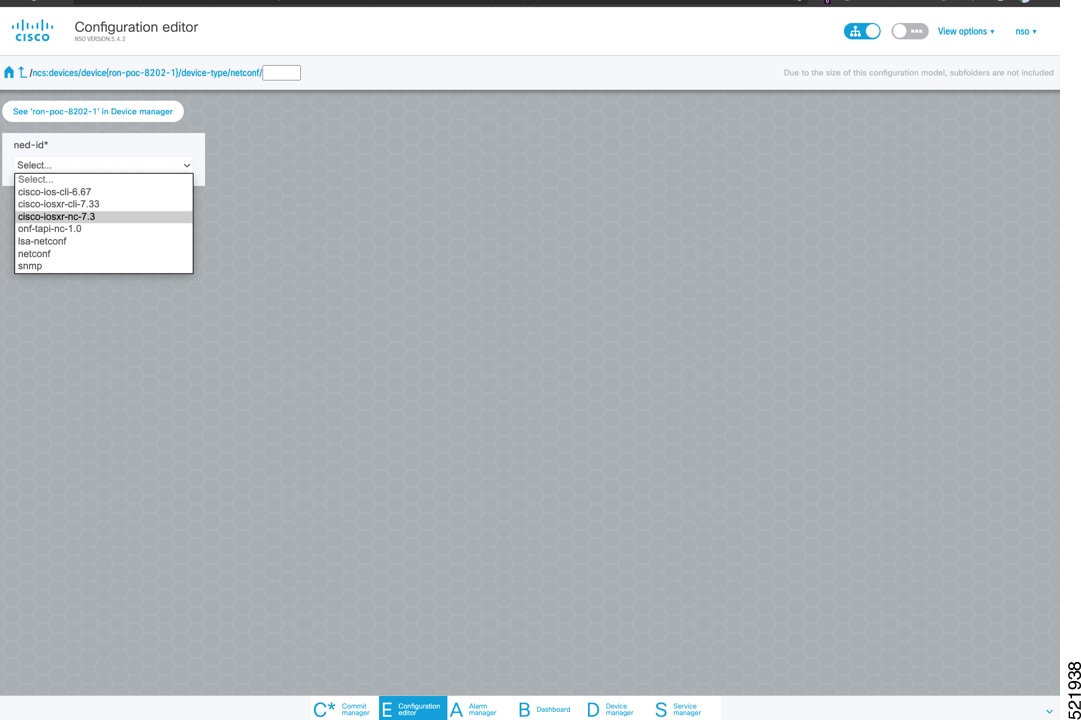Open the Service manager
Viewport: 1081px width, 720px height.
point(678,709)
